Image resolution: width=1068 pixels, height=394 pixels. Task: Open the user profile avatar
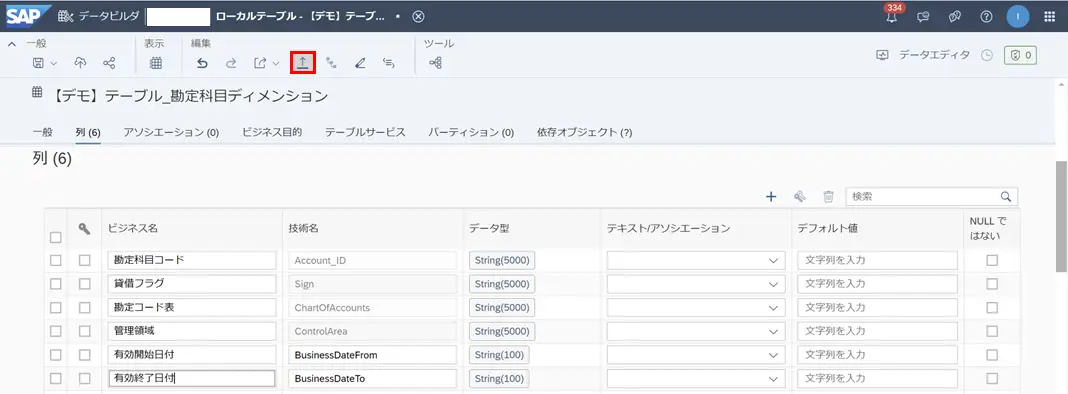click(1018, 16)
